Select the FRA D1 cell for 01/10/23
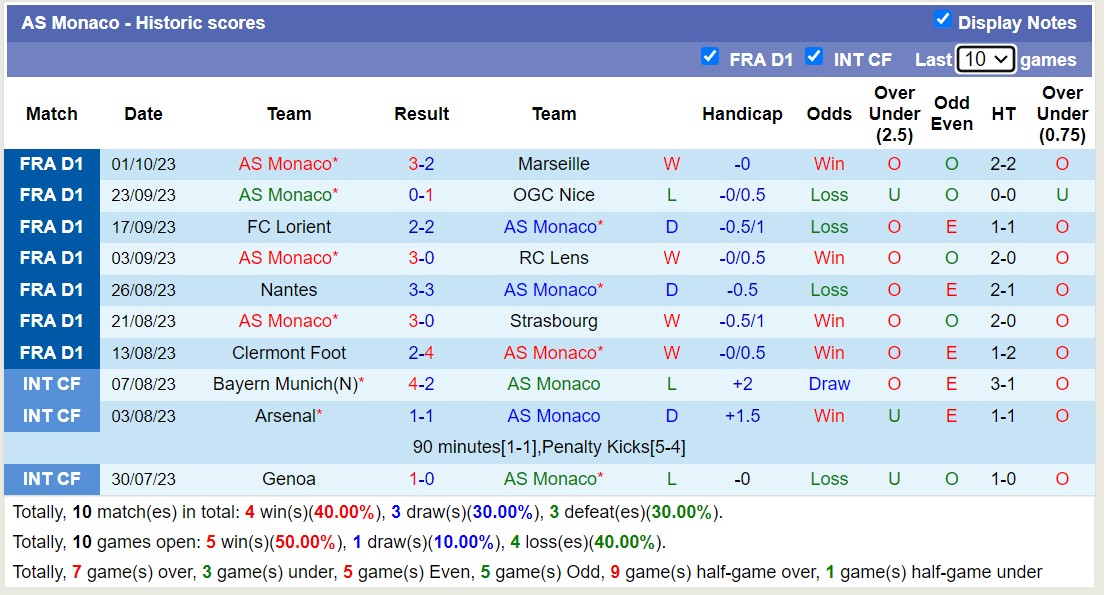Image resolution: width=1105 pixels, height=595 pixels. pyautogui.click(x=52, y=164)
